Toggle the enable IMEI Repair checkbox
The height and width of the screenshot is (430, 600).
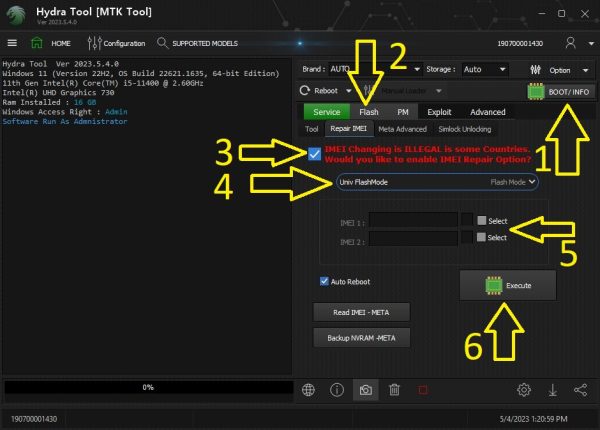point(315,154)
